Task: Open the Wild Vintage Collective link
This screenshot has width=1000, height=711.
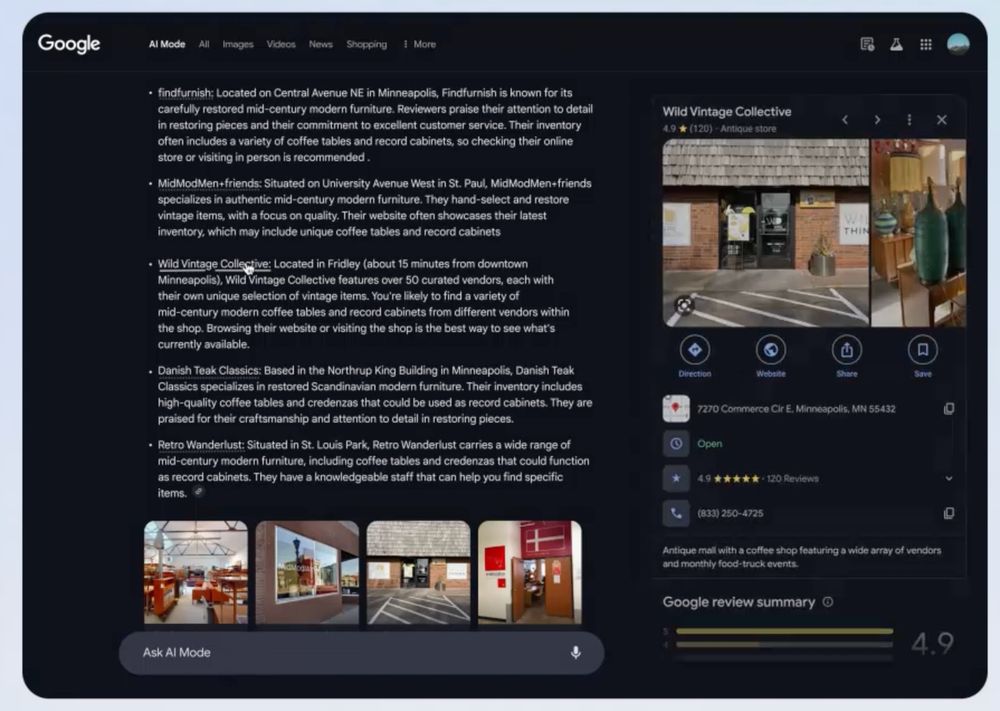Action: coord(214,264)
